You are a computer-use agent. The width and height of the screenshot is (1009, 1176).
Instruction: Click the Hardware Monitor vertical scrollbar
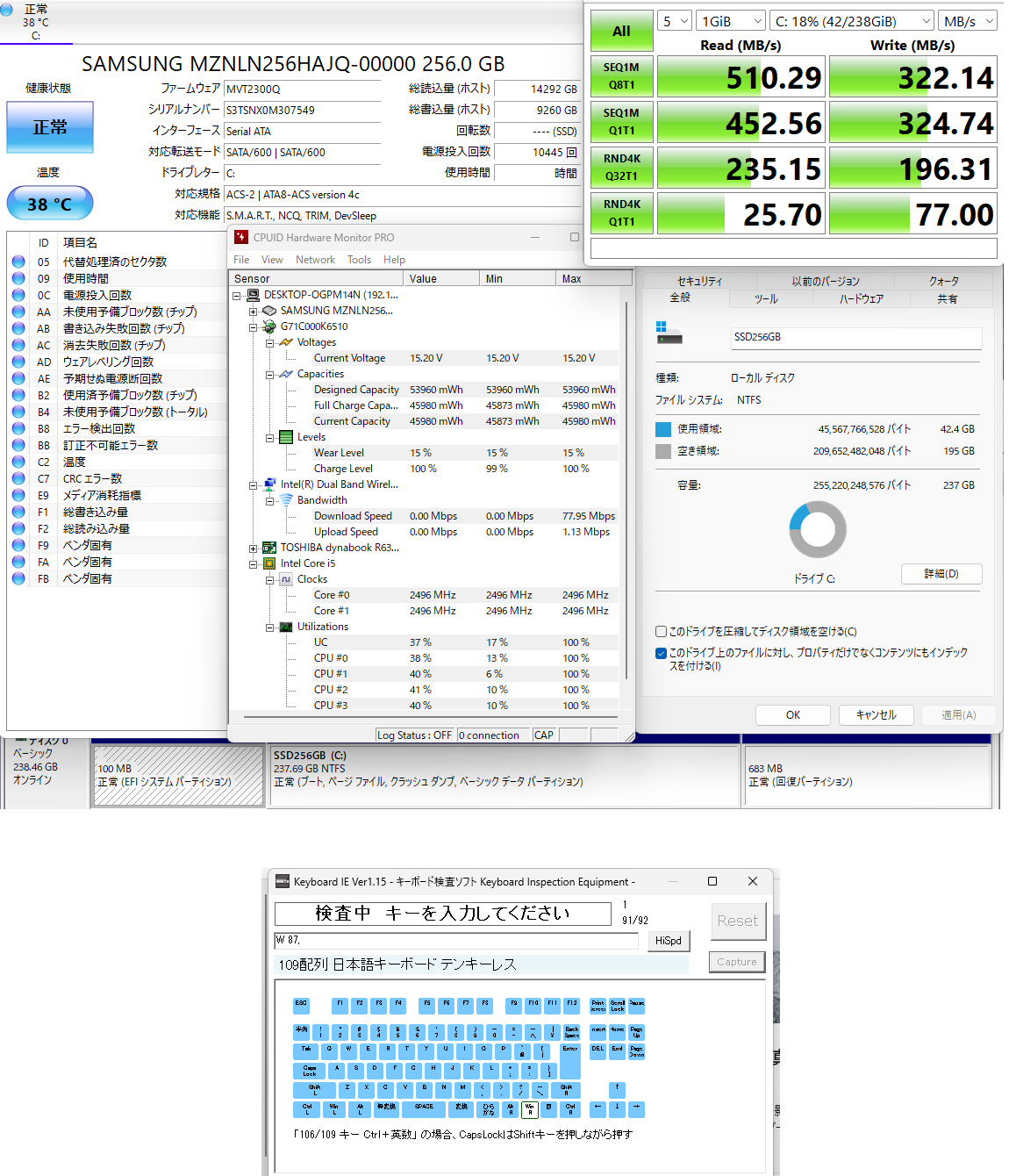[626, 491]
